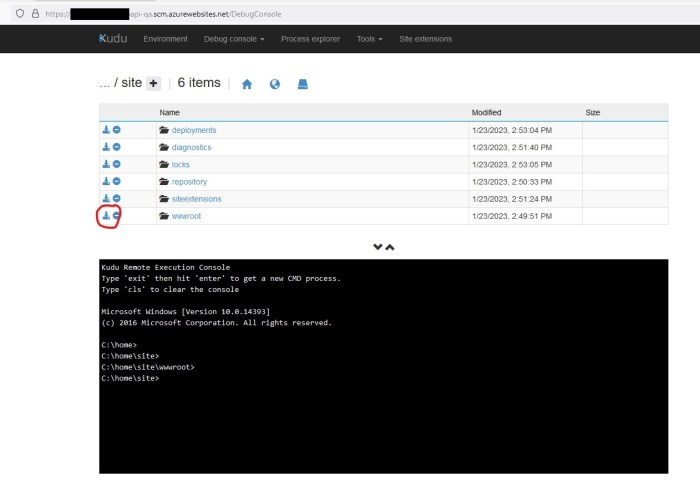Image resolution: width=700 pixels, height=487 pixels.
Task: Open the Environment page
Action: [x=165, y=39]
